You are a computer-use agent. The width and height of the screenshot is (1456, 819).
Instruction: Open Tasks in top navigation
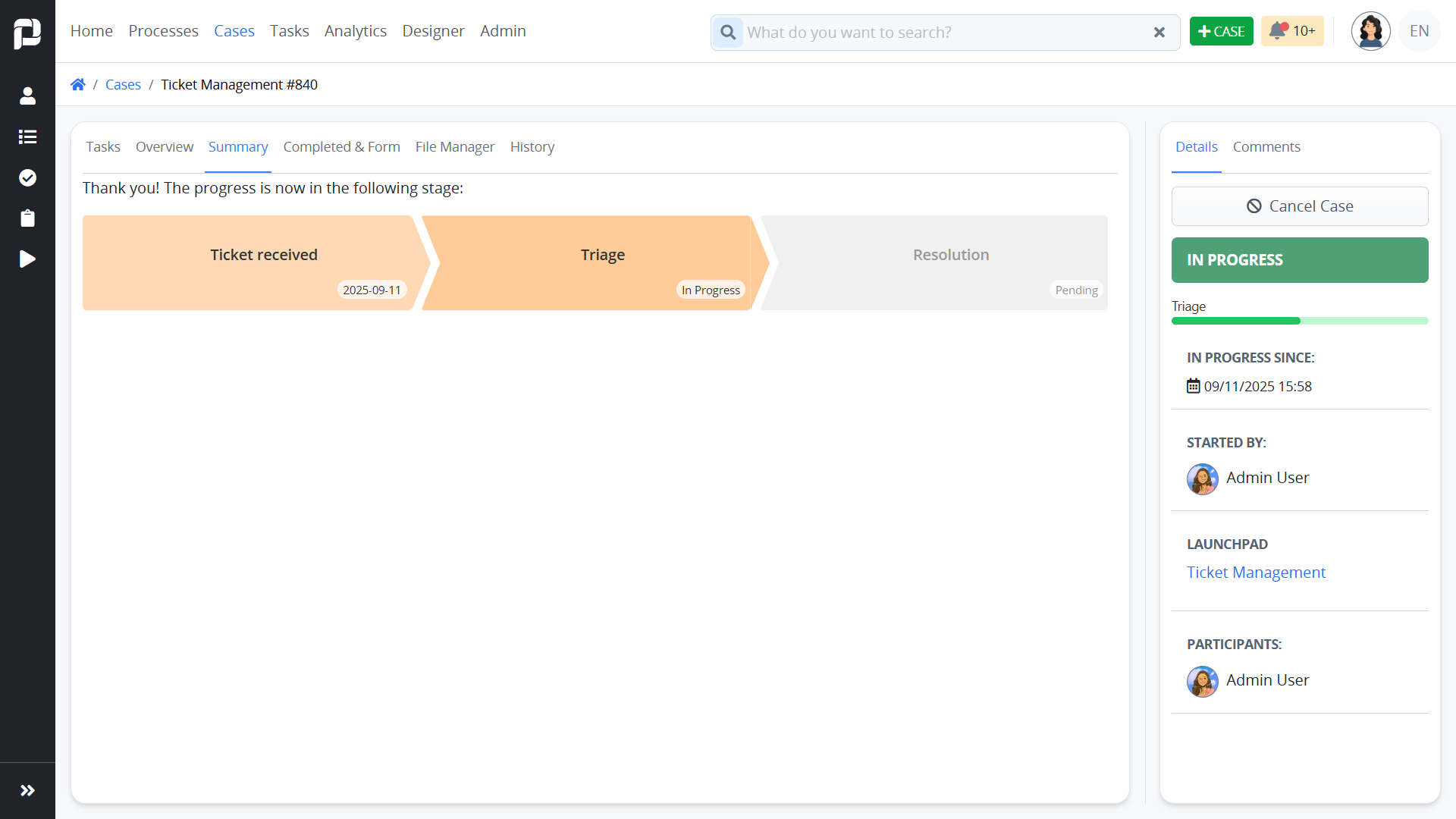pos(290,31)
